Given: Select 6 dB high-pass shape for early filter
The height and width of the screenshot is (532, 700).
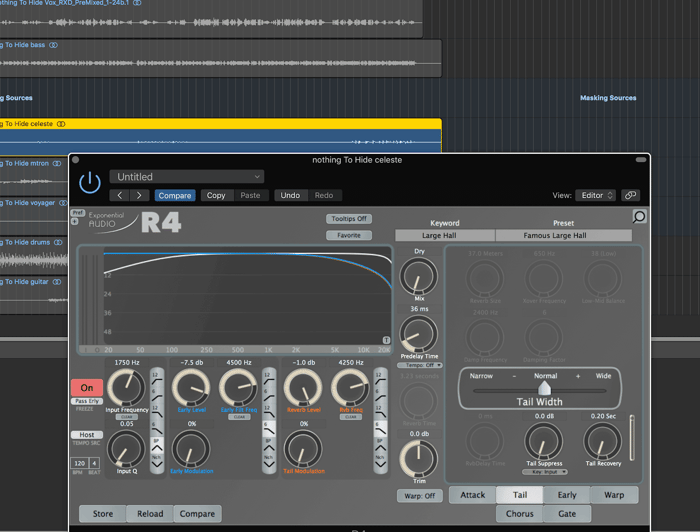Looking at the screenshot, I should pyautogui.click(x=268, y=395).
